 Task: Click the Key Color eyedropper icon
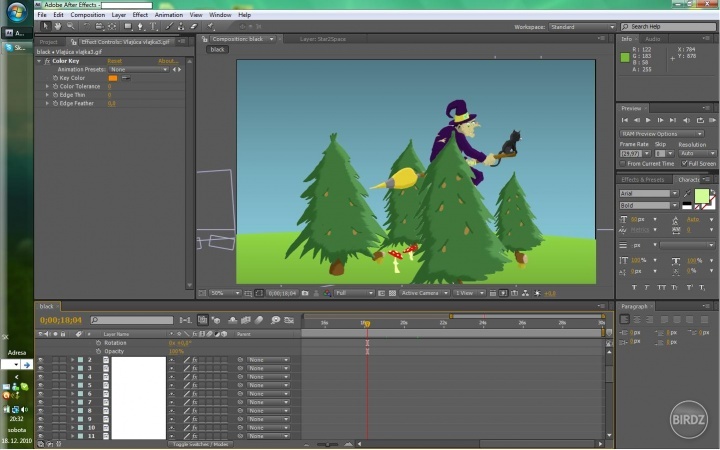coord(126,78)
